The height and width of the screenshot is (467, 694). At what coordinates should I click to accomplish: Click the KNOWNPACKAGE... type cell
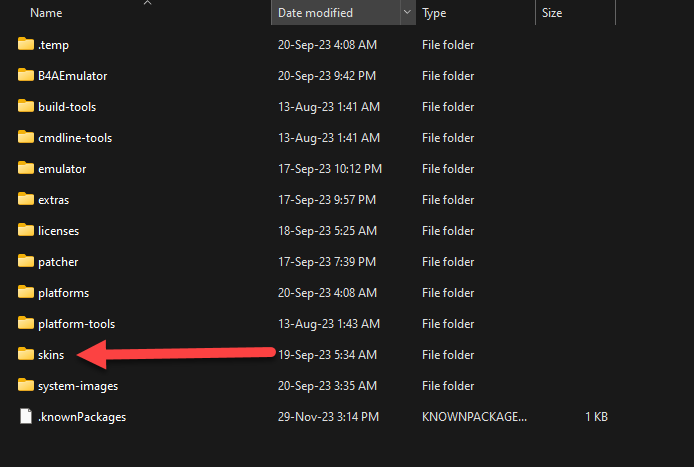pyautogui.click(x=474, y=417)
